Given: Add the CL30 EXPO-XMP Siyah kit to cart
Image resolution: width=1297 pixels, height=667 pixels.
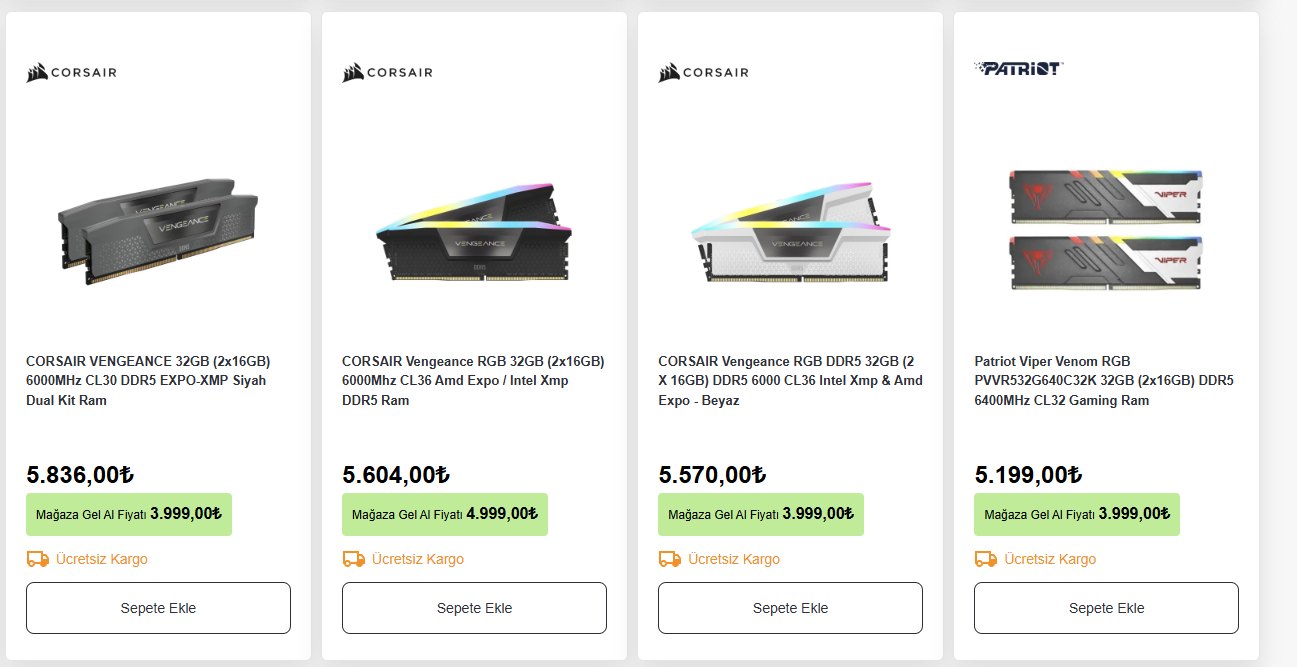Looking at the screenshot, I should coord(158,608).
